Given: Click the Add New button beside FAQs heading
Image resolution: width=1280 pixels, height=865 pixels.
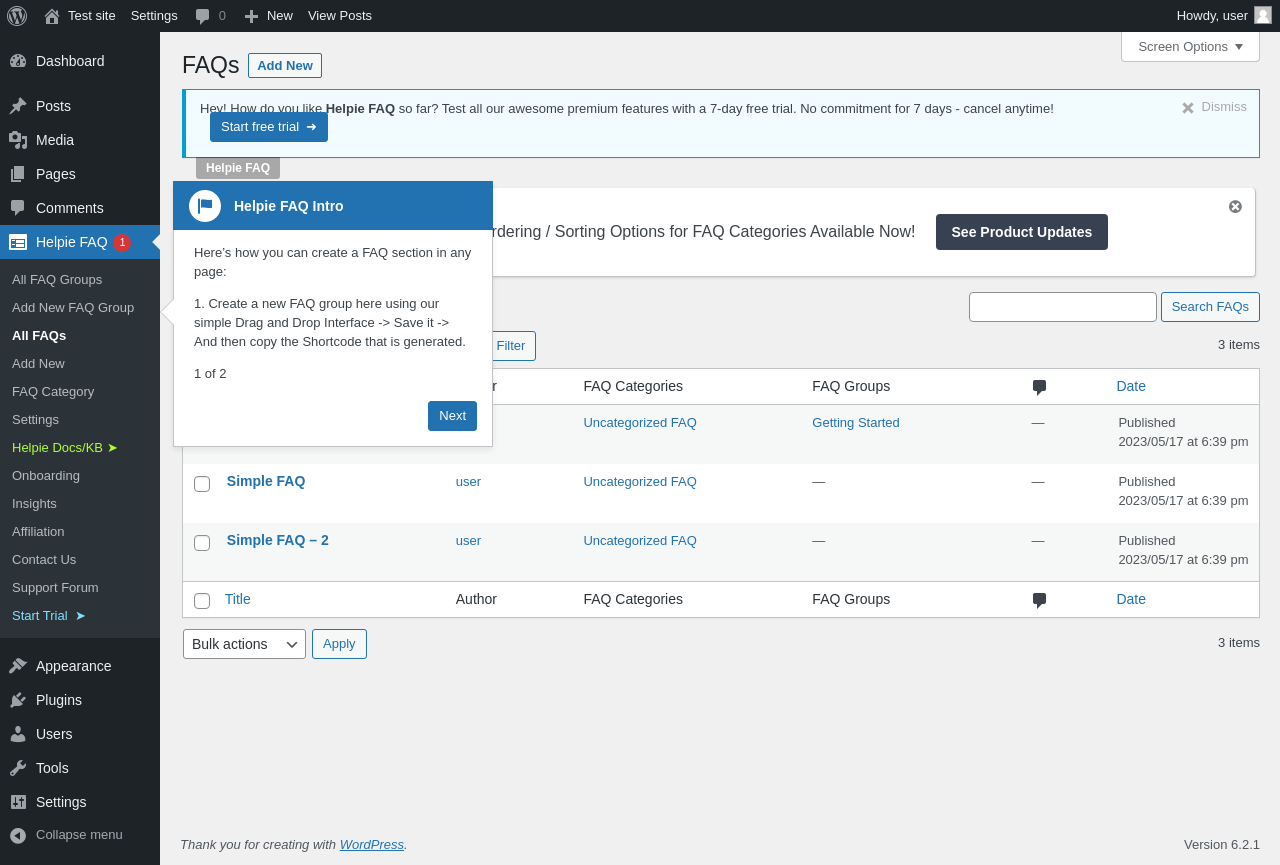Looking at the screenshot, I should click(x=285, y=65).
